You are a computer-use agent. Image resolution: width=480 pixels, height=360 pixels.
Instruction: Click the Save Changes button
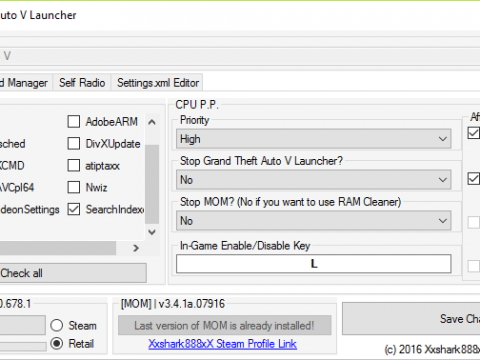point(411,319)
